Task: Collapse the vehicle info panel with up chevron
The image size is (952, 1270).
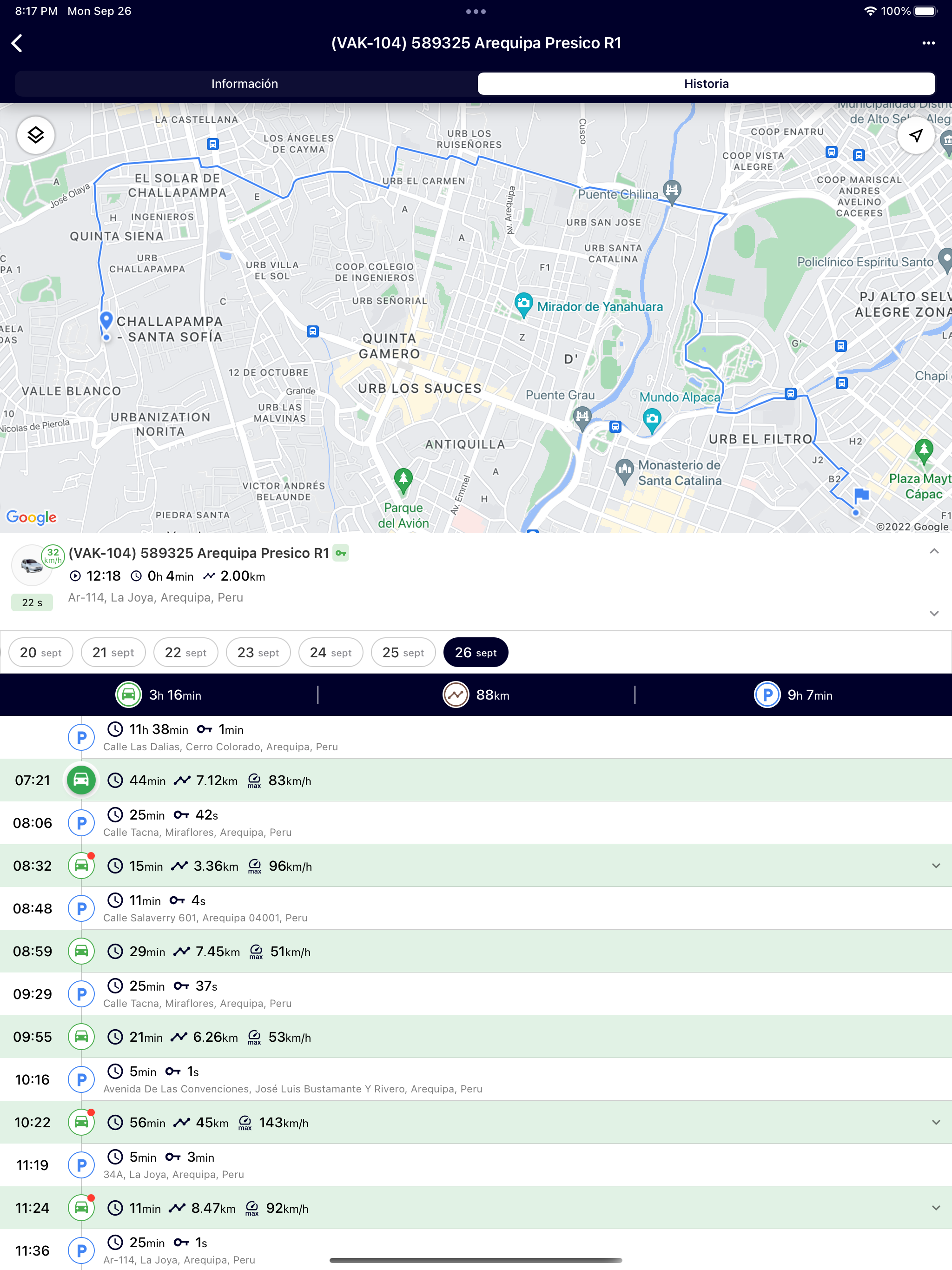Action: (x=934, y=552)
